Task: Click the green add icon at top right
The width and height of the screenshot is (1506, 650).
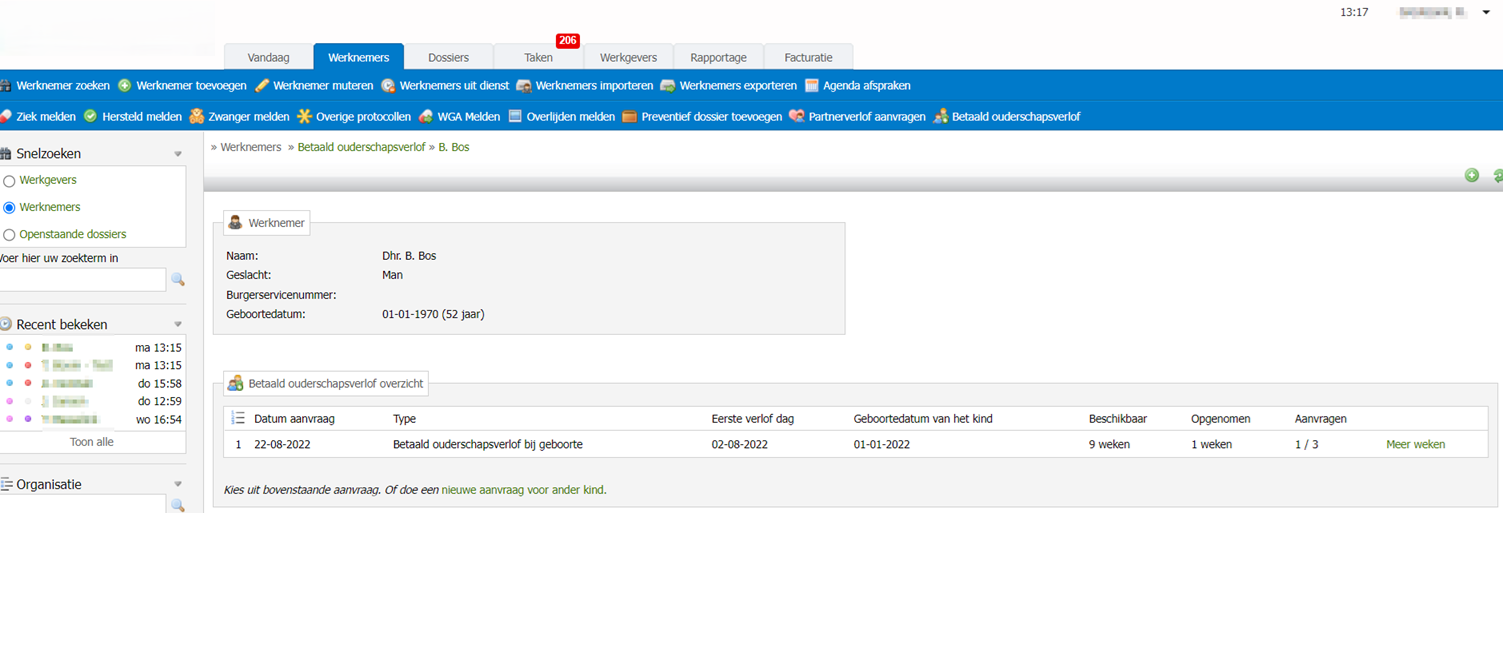Action: tap(1471, 175)
